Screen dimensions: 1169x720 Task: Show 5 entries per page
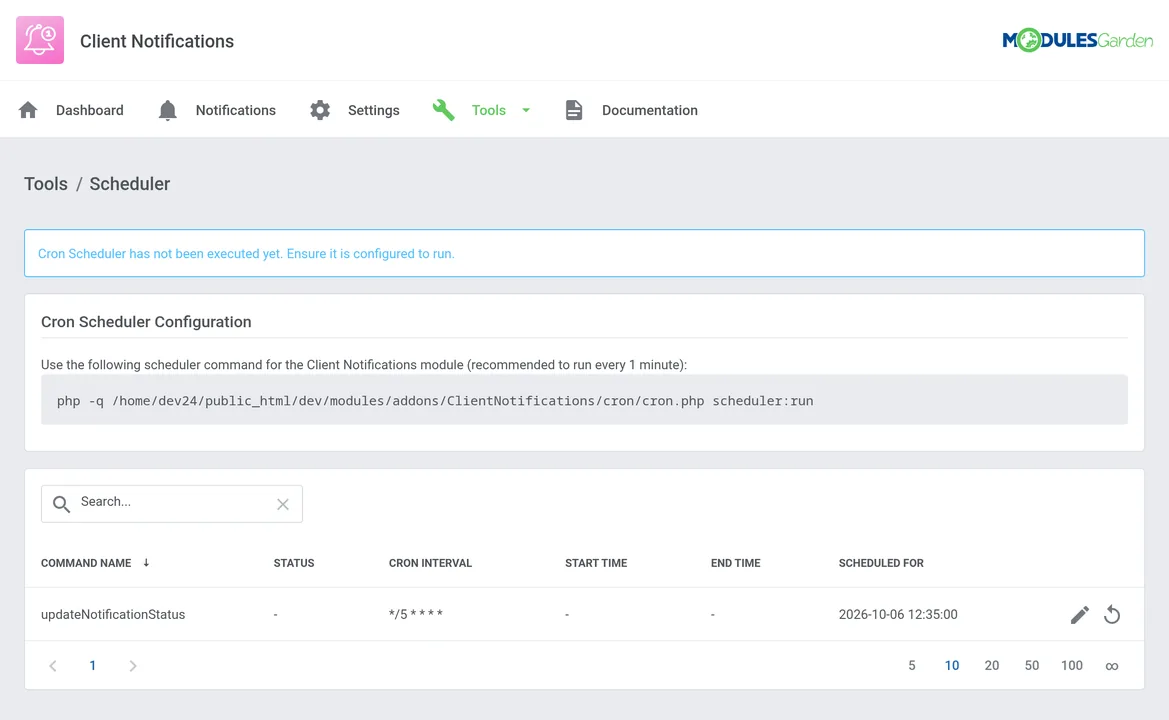[x=912, y=666]
